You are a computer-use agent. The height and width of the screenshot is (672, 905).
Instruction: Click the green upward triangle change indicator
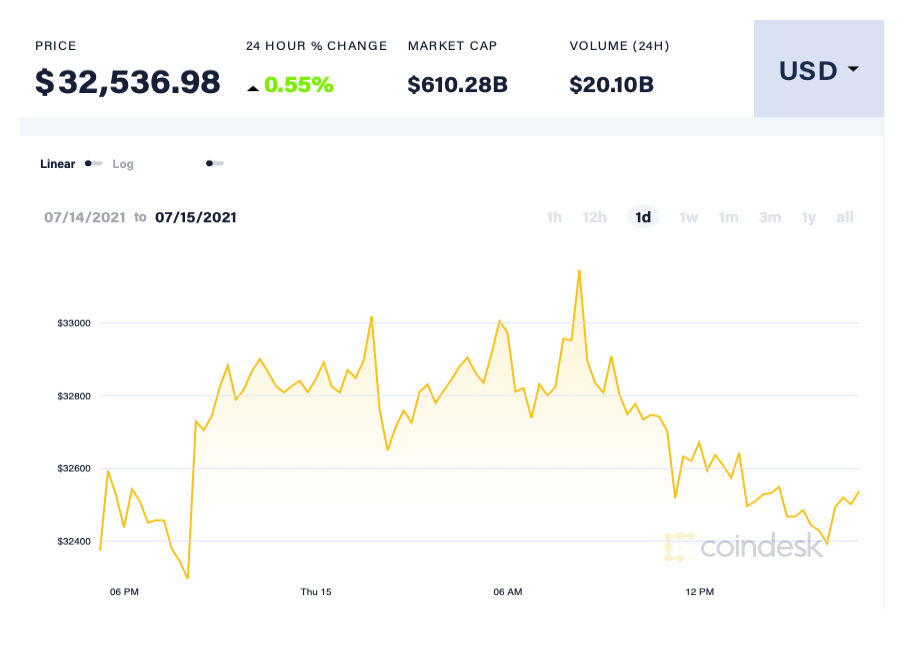254,86
